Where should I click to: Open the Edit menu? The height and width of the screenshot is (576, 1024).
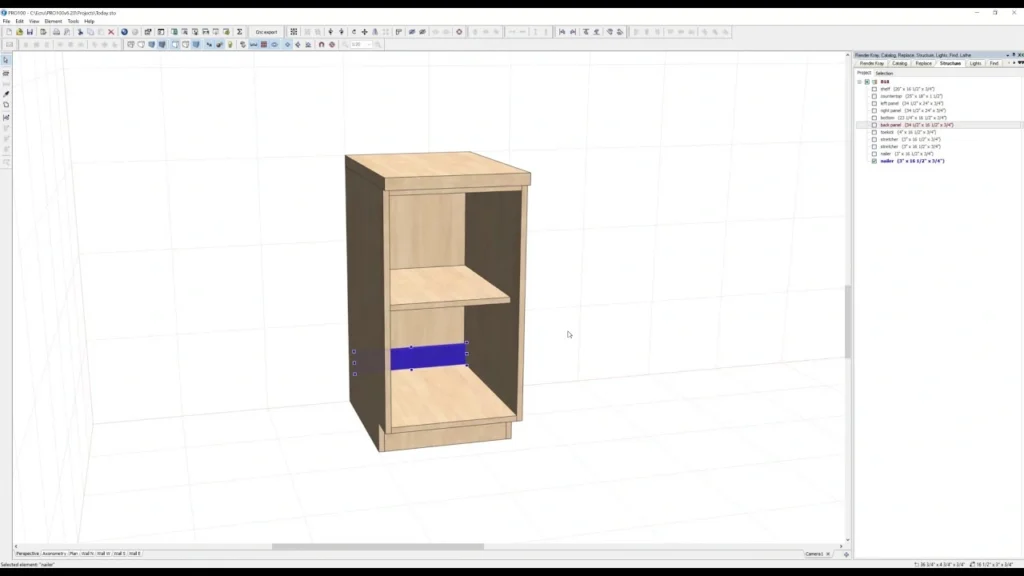20,21
